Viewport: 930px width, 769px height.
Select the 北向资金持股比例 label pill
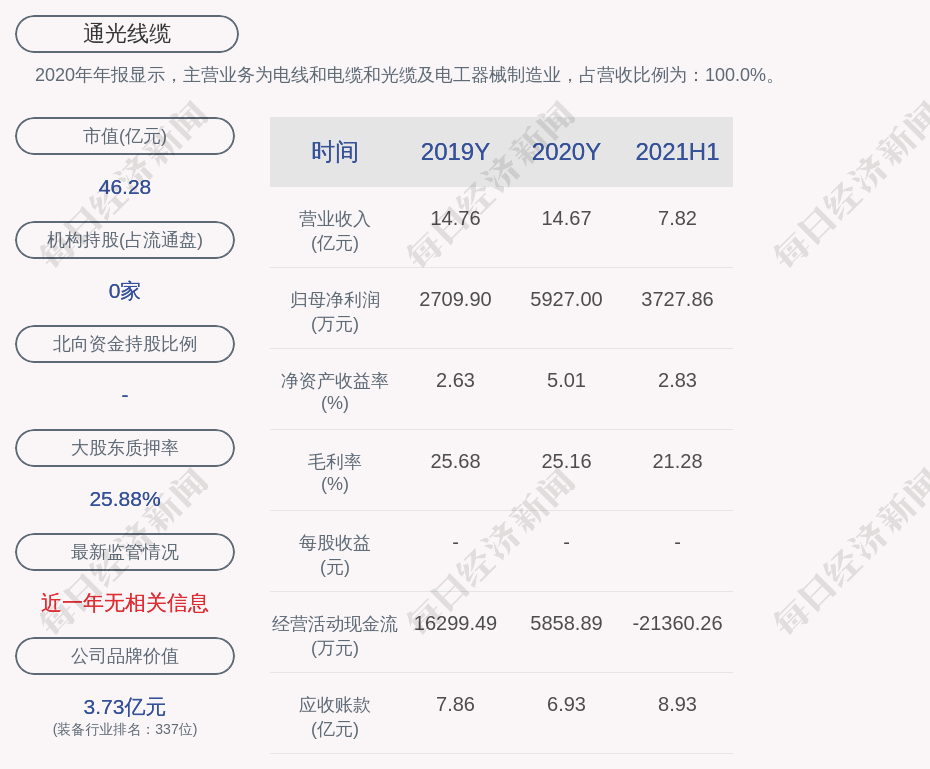pos(125,344)
